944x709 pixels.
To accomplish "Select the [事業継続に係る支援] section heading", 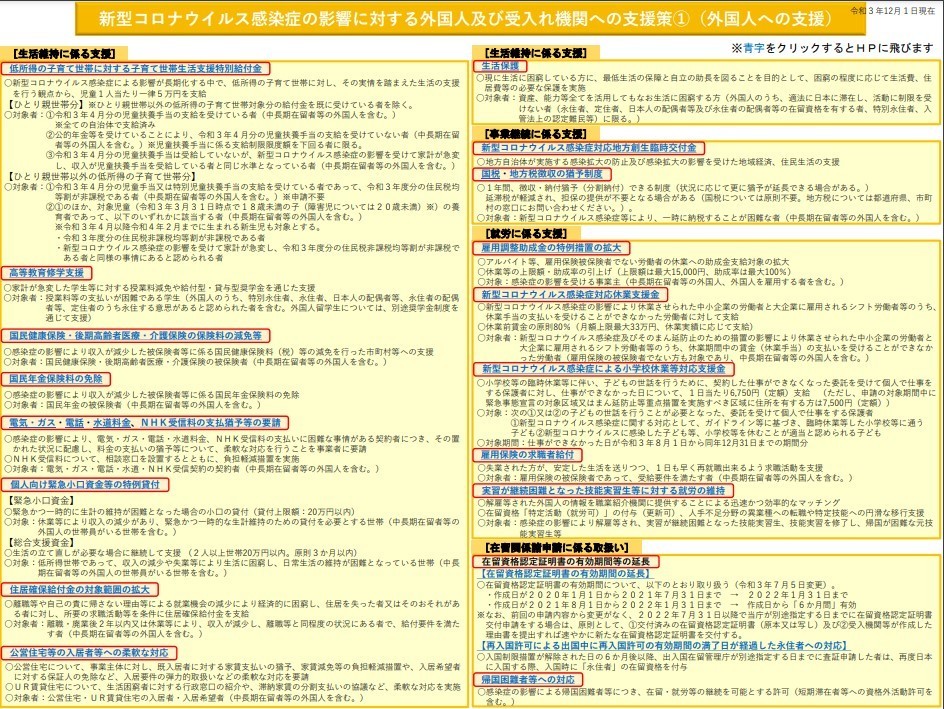I will (535, 134).
